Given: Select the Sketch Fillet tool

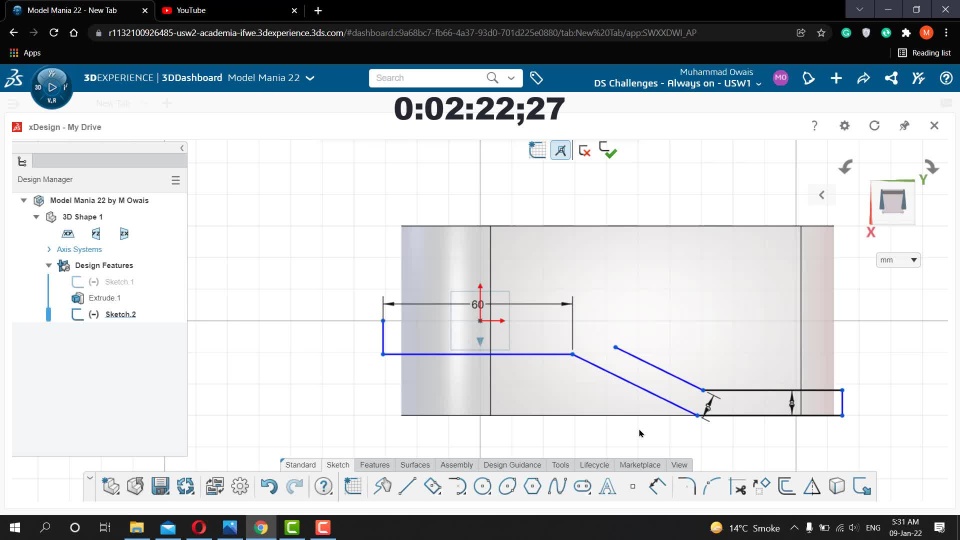Looking at the screenshot, I should click(687, 486).
